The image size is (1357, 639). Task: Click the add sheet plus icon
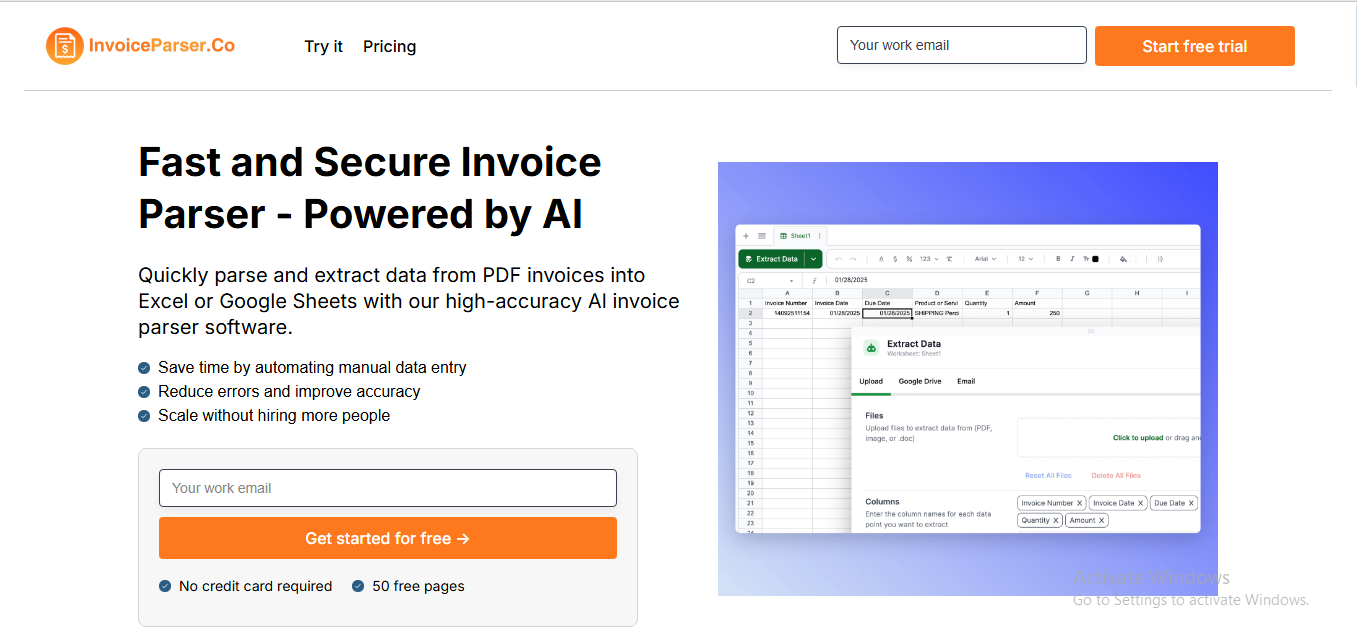coord(746,236)
